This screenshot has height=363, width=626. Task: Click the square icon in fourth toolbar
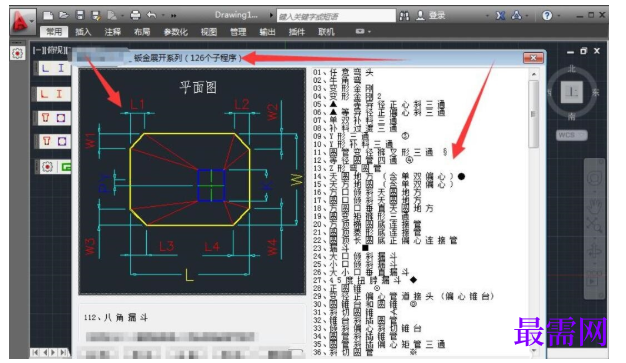[62, 141]
